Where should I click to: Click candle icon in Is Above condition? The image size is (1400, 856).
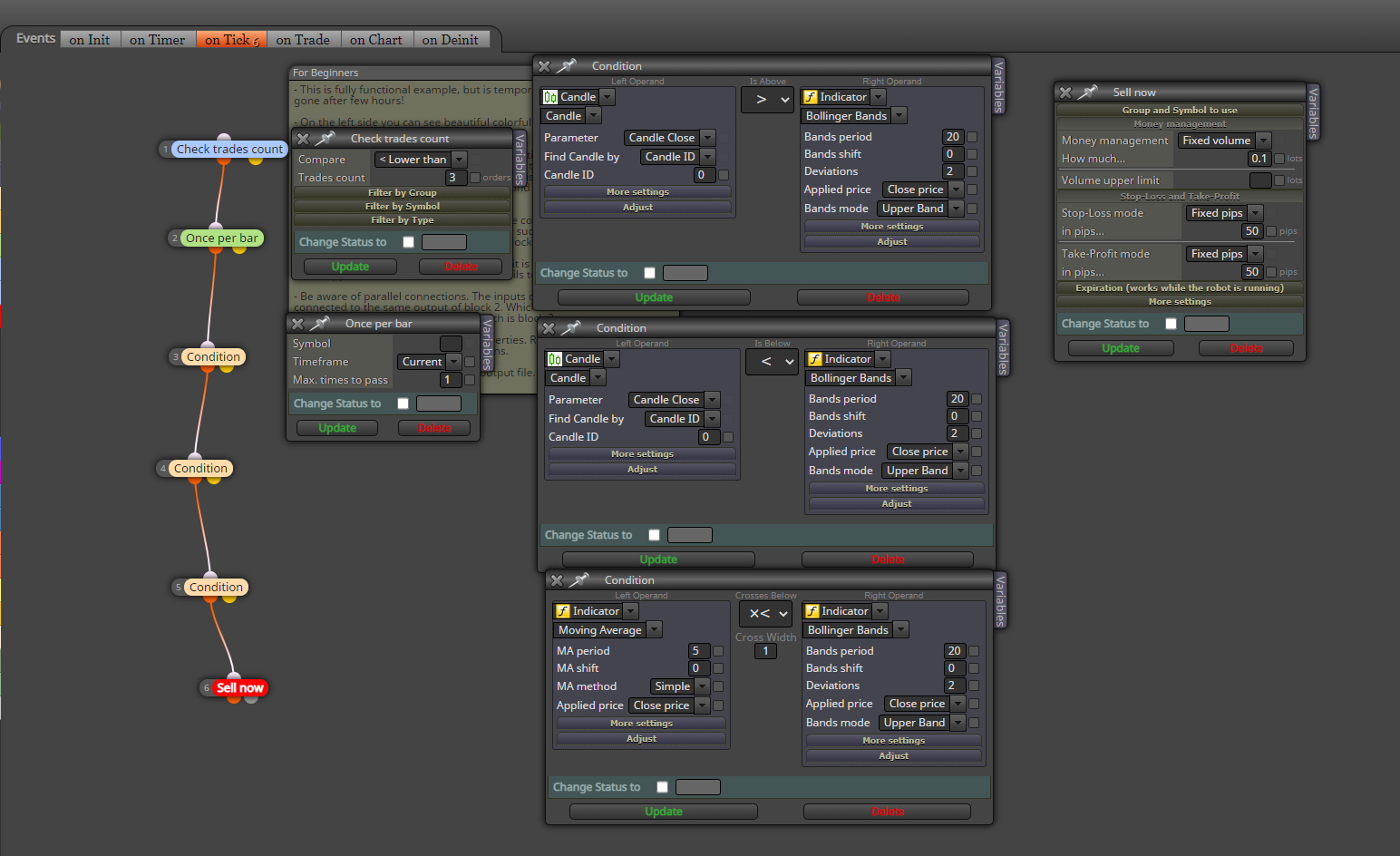point(550,97)
